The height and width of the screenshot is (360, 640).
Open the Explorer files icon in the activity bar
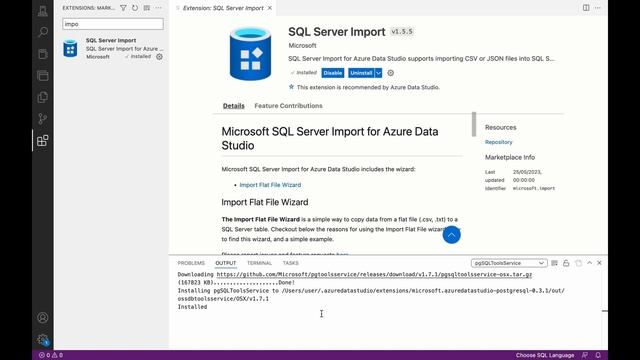point(42,97)
